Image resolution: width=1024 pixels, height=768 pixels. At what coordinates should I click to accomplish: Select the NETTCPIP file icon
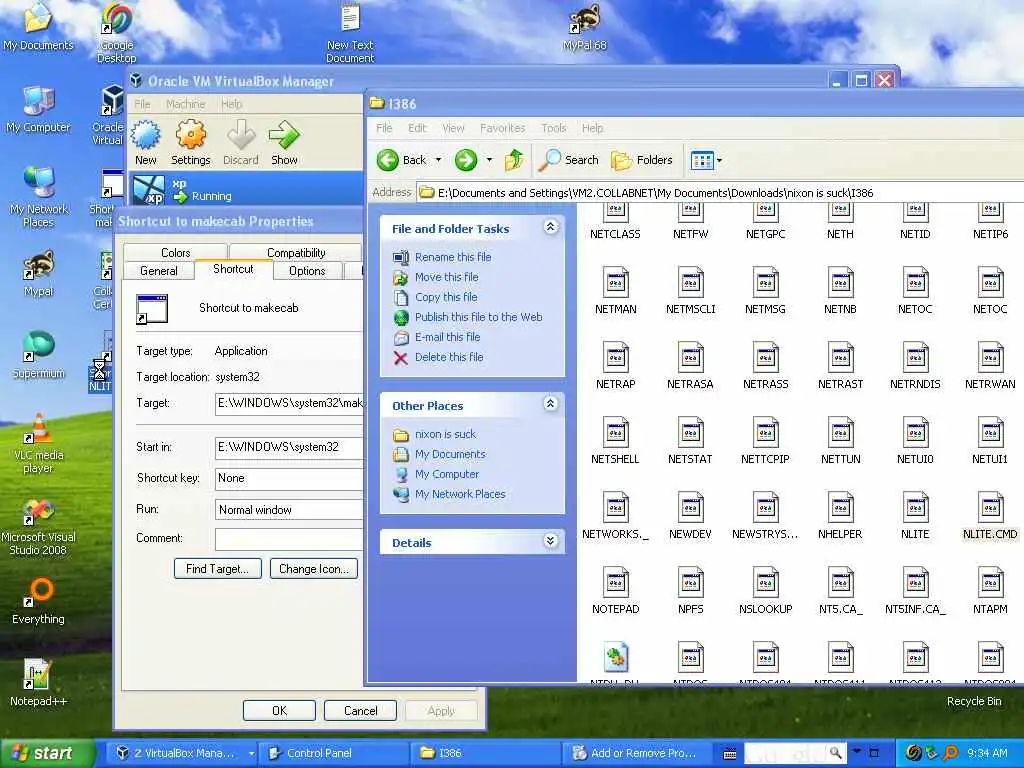point(765,440)
